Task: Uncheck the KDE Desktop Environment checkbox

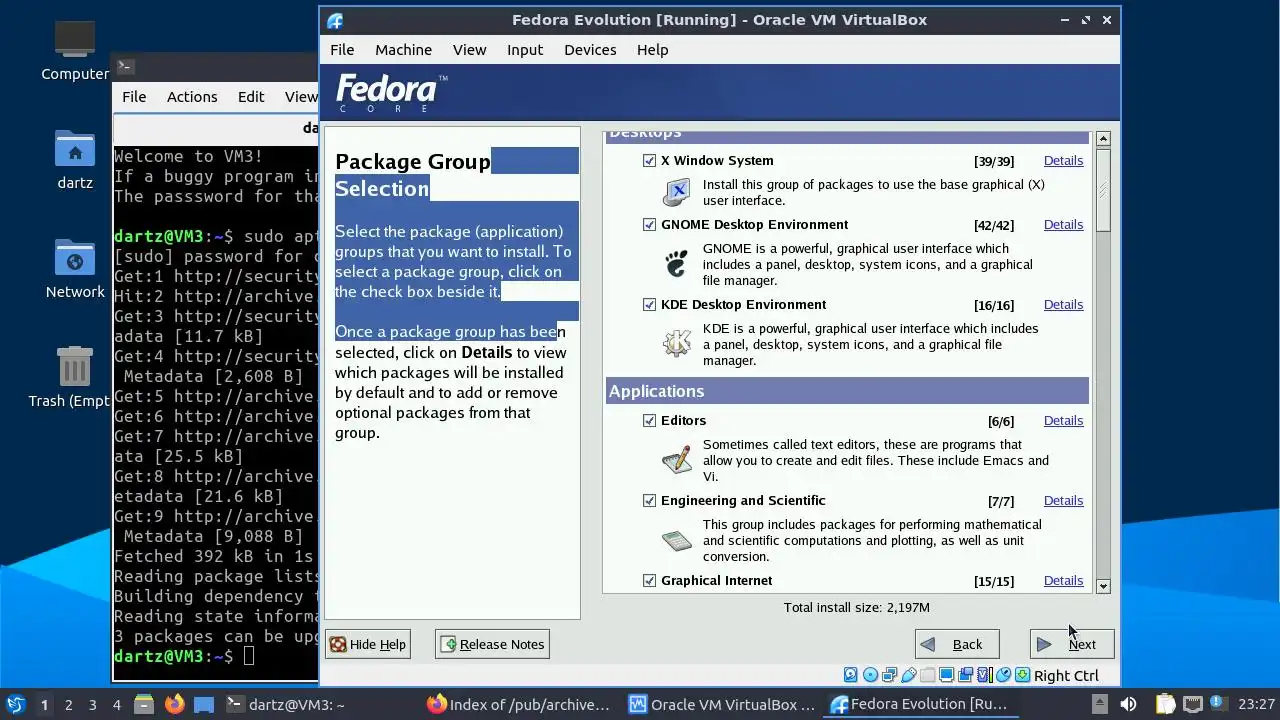Action: 649,304
